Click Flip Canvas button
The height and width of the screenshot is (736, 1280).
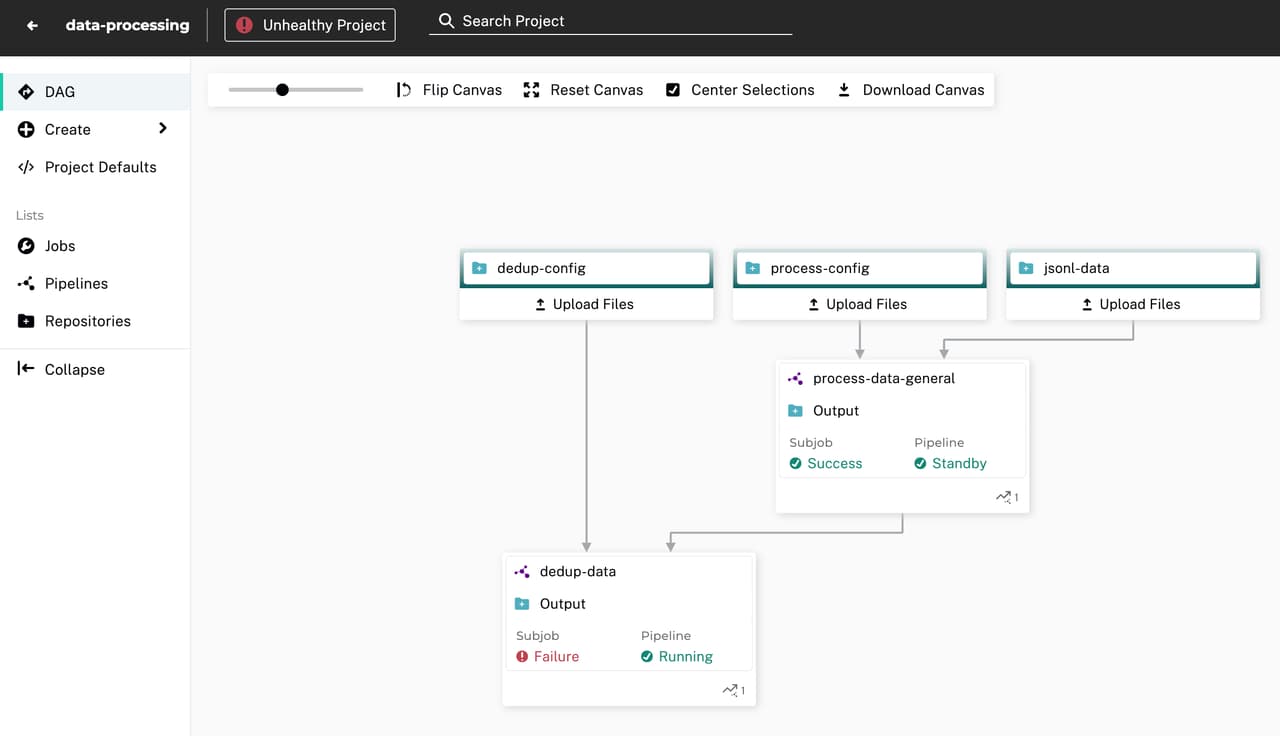point(449,90)
